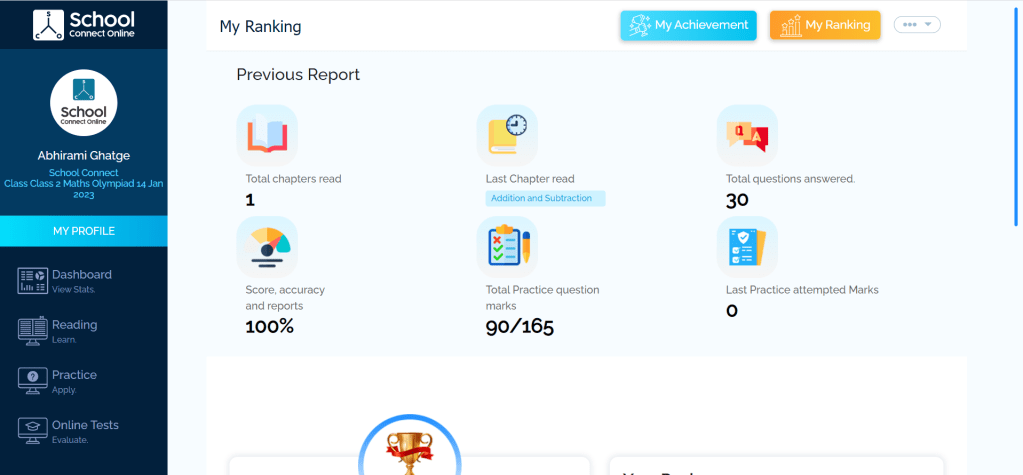Click the Last Chapter read clock-book icon

tap(507, 135)
